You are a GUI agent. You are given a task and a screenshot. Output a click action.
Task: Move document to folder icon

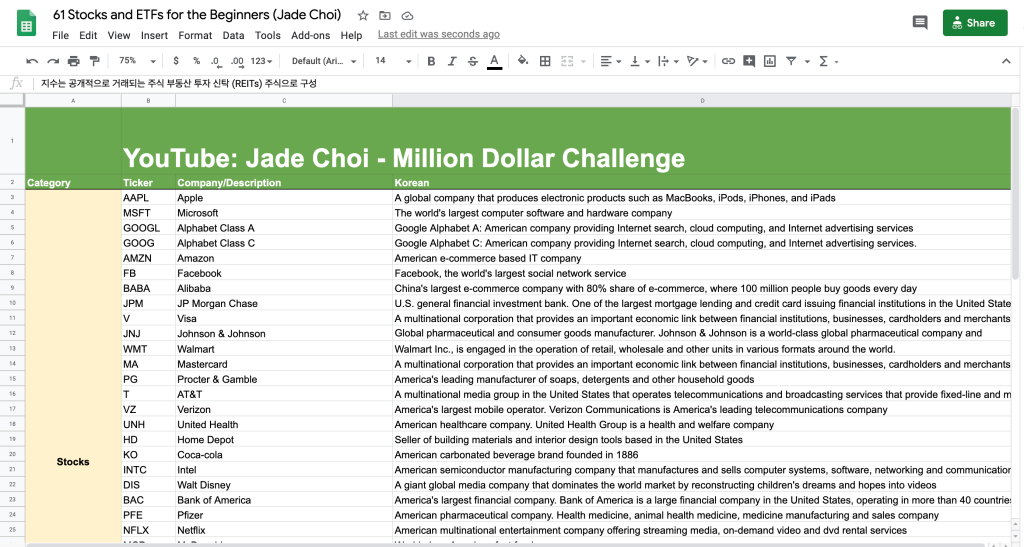[385, 15]
